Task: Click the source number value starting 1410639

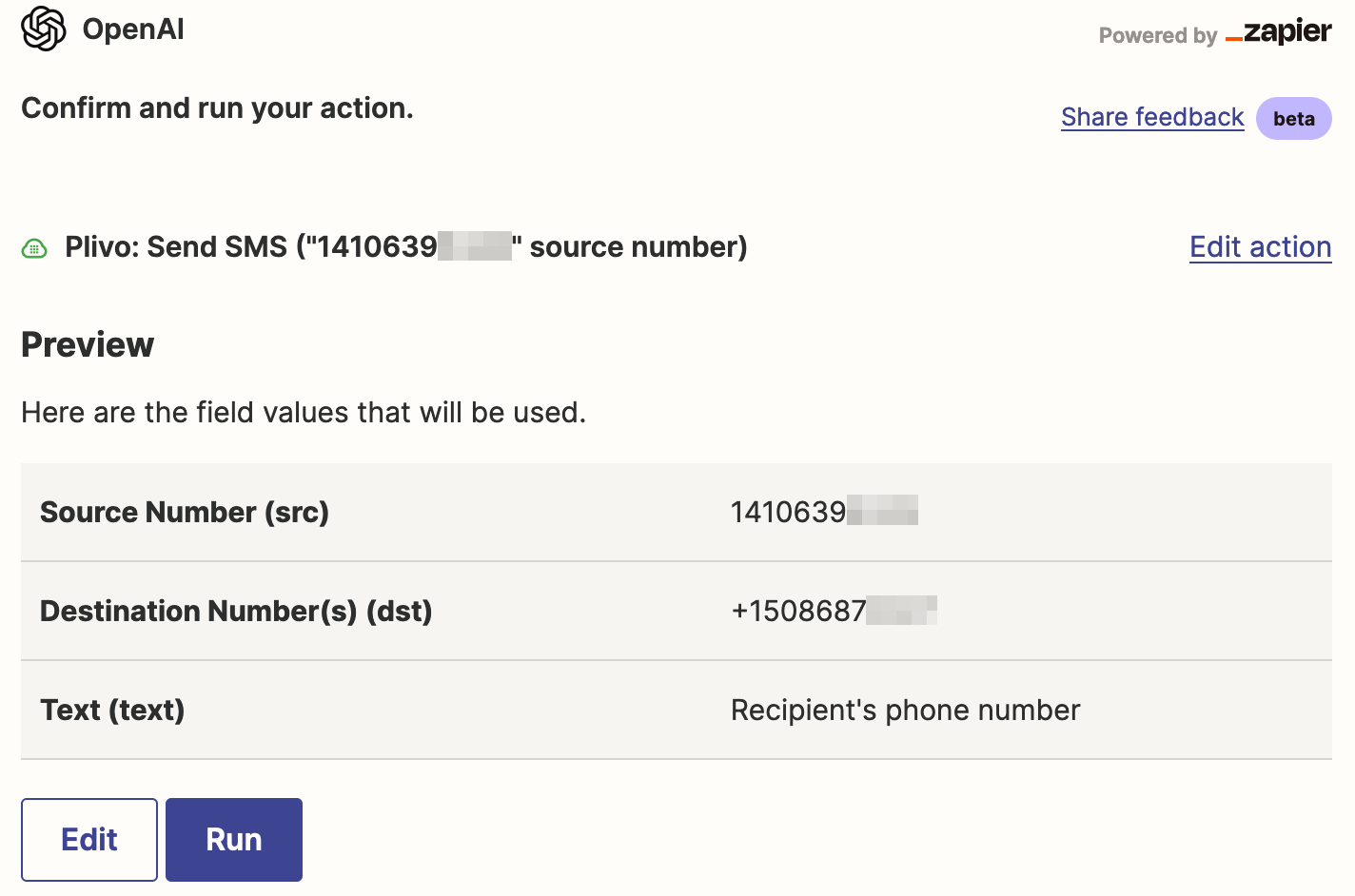Action: pyautogui.click(x=824, y=511)
